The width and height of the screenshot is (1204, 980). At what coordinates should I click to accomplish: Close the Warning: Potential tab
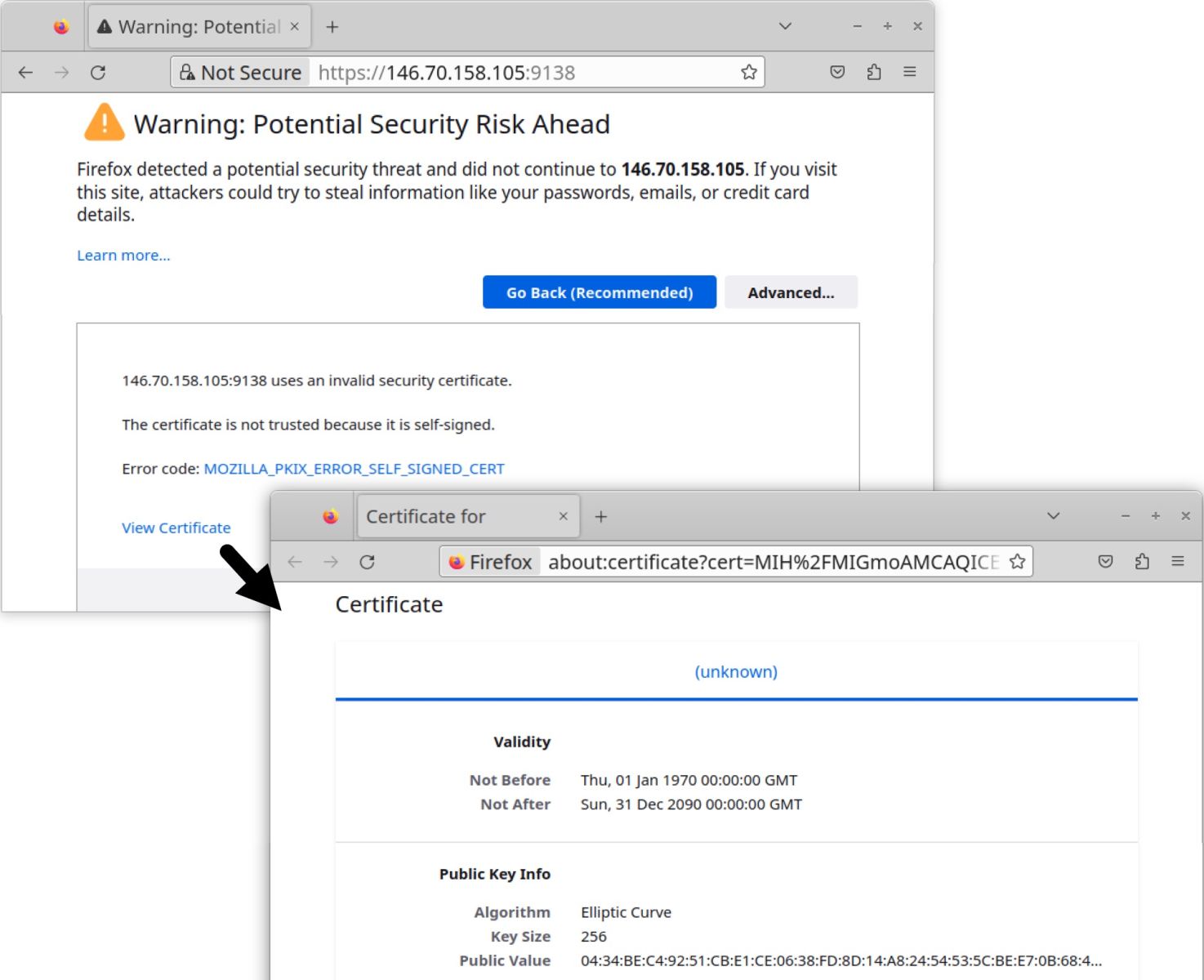[x=295, y=27]
